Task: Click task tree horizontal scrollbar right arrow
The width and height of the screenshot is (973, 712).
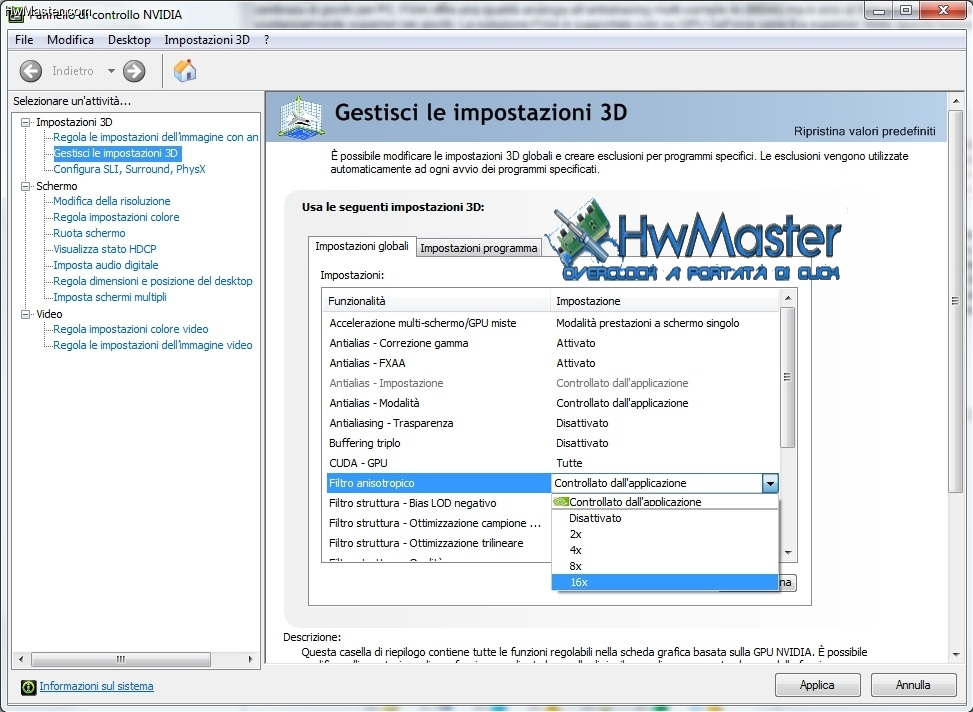Action: coord(250,659)
